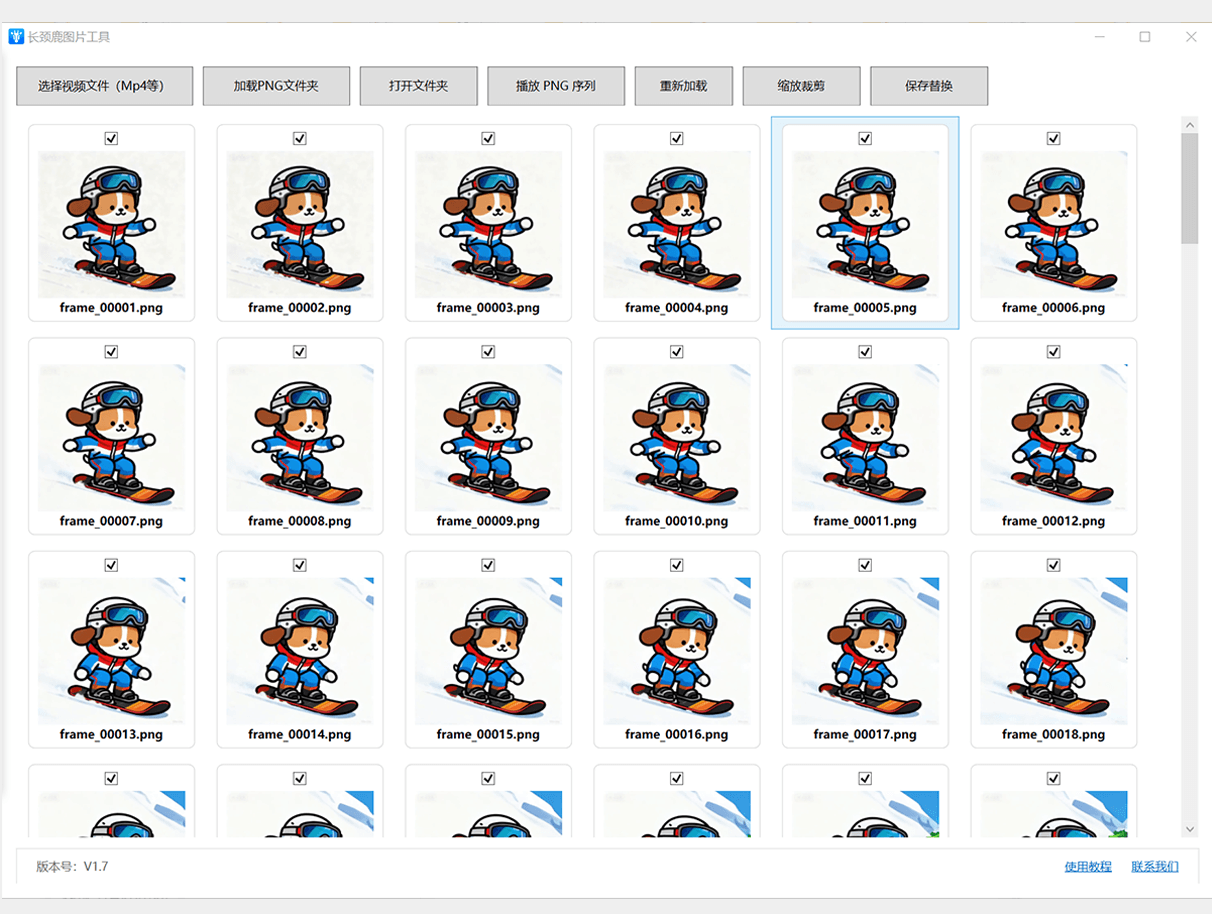The height and width of the screenshot is (914, 1212).
Task: Select the frame_00017.png thumbnail image
Action: (x=865, y=651)
